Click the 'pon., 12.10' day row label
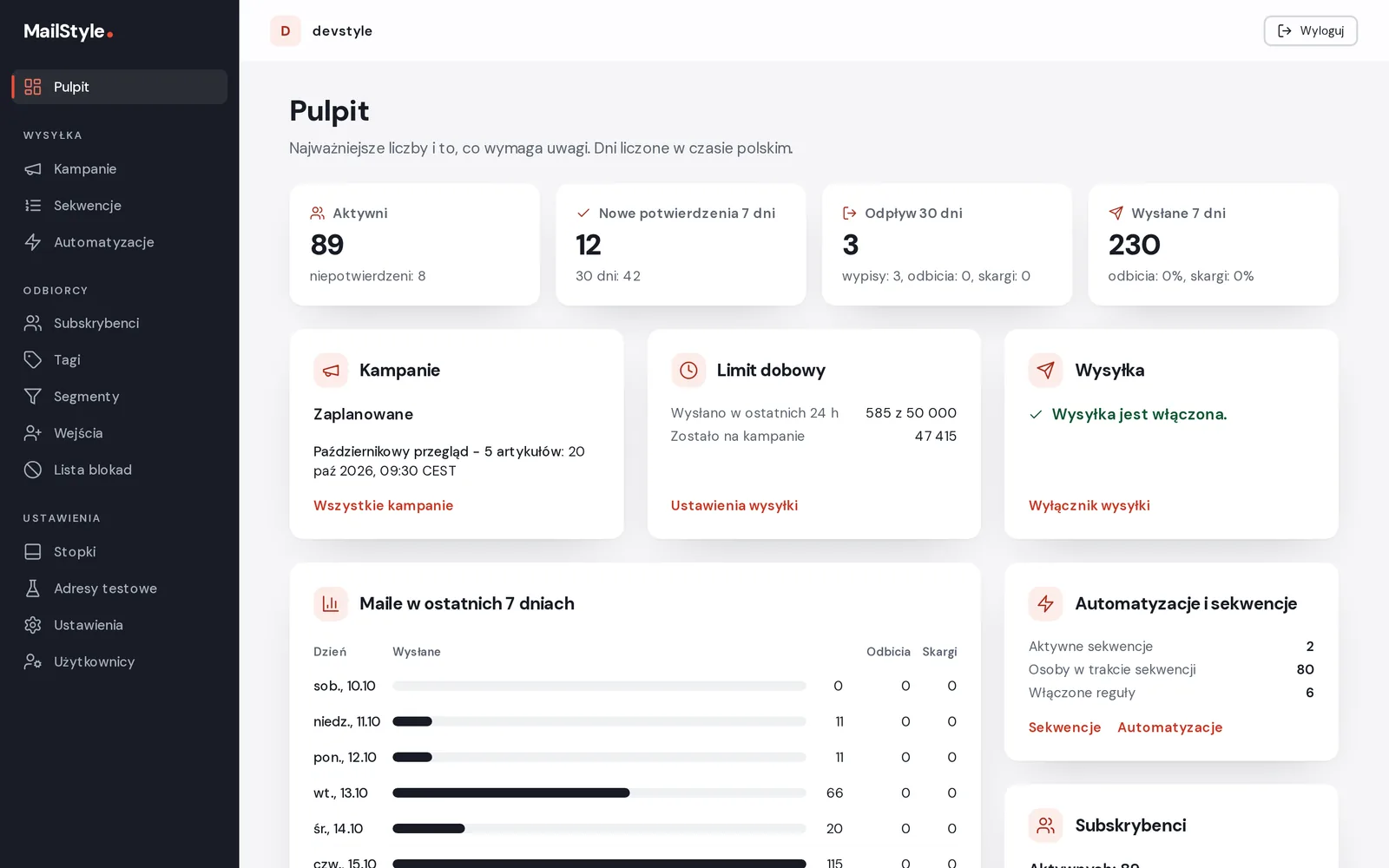The width and height of the screenshot is (1389, 868). [x=345, y=758]
